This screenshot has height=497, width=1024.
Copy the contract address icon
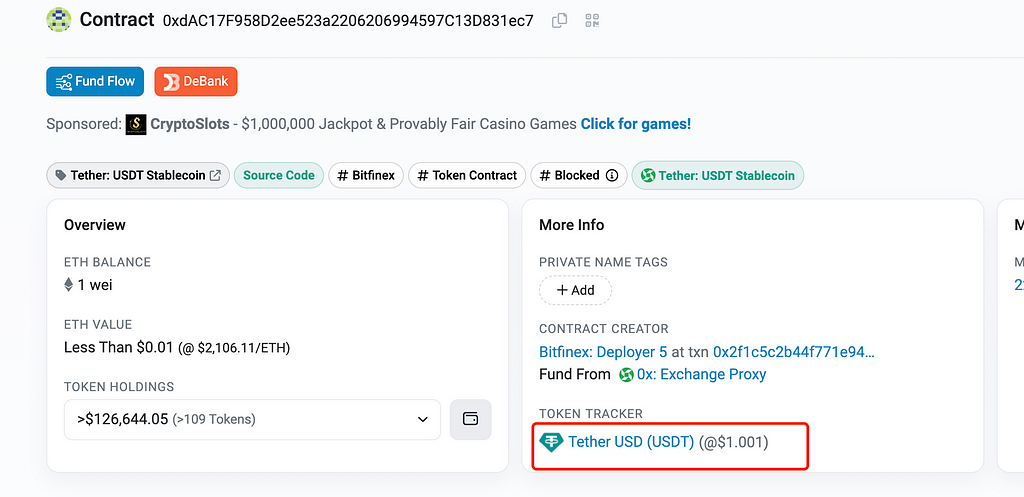tap(560, 20)
